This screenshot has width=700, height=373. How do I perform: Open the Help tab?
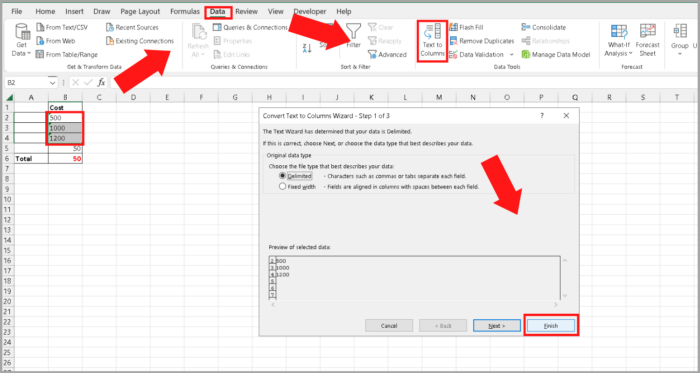[x=344, y=12]
